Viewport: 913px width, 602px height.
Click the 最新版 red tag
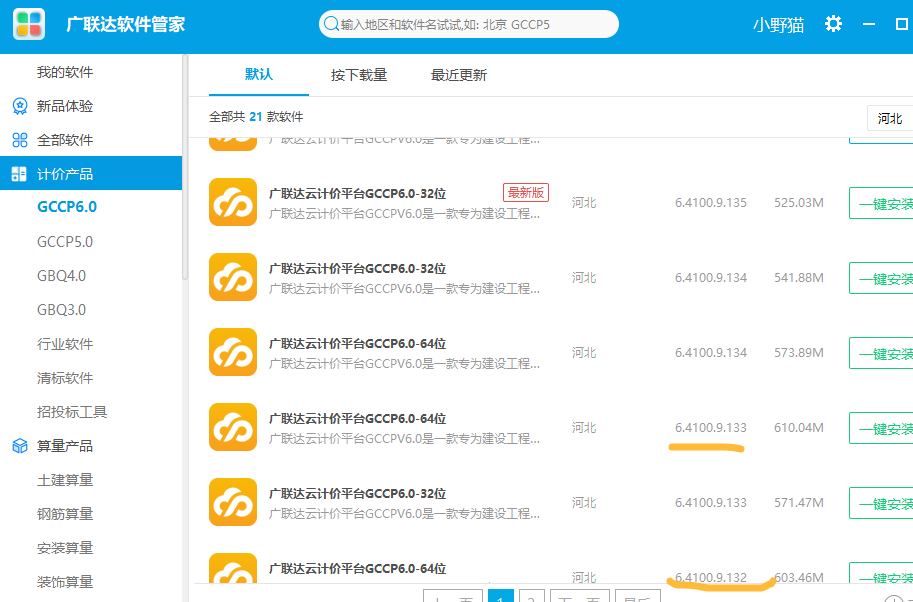pyautogui.click(x=526, y=193)
